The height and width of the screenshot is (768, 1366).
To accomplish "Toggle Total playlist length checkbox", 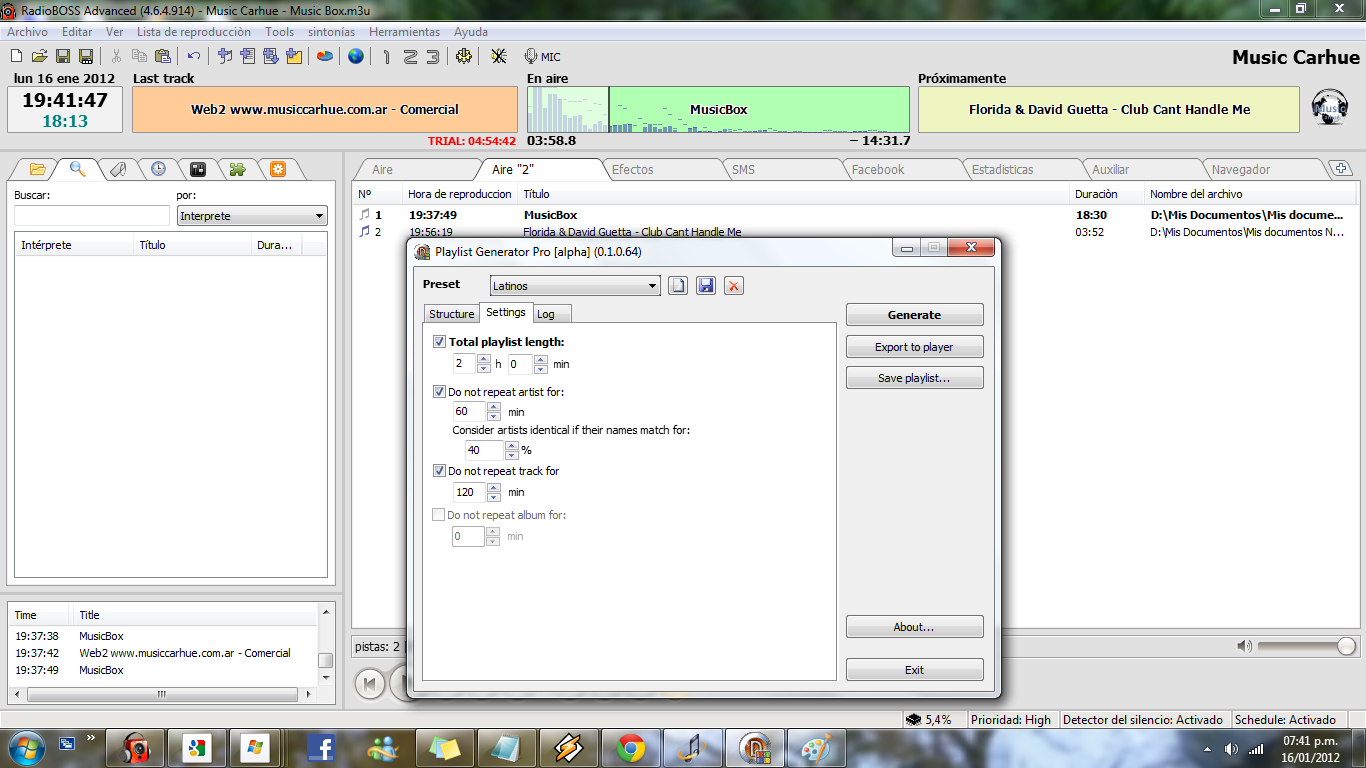I will (x=439, y=342).
